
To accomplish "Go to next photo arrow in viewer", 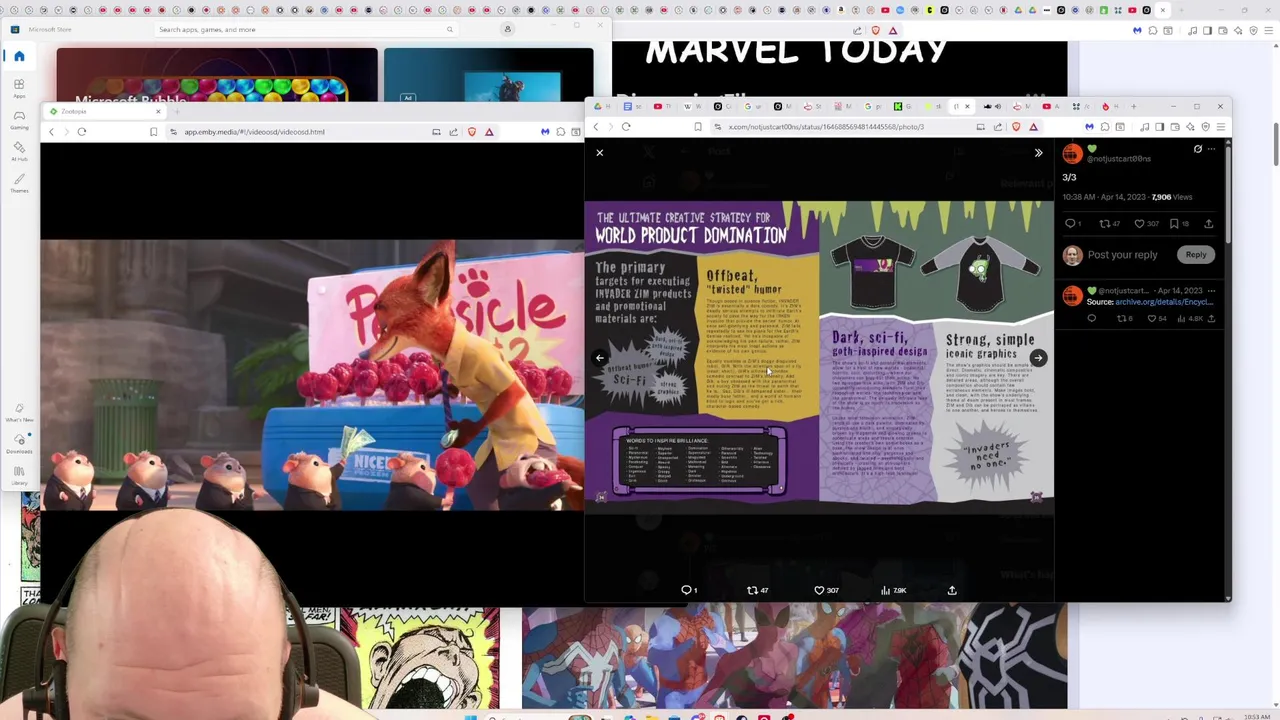I will (x=1038, y=358).
